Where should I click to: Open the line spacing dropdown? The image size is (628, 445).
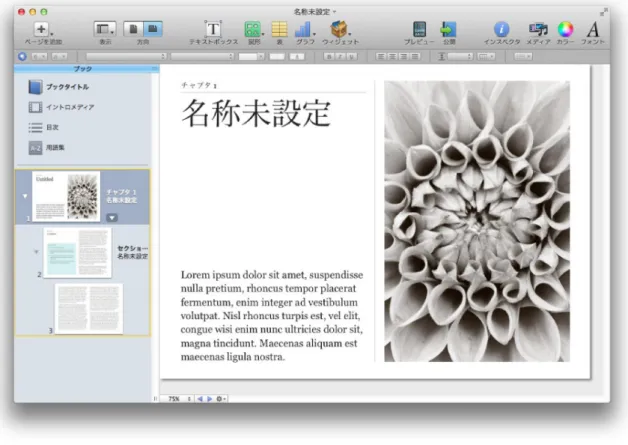(x=460, y=56)
